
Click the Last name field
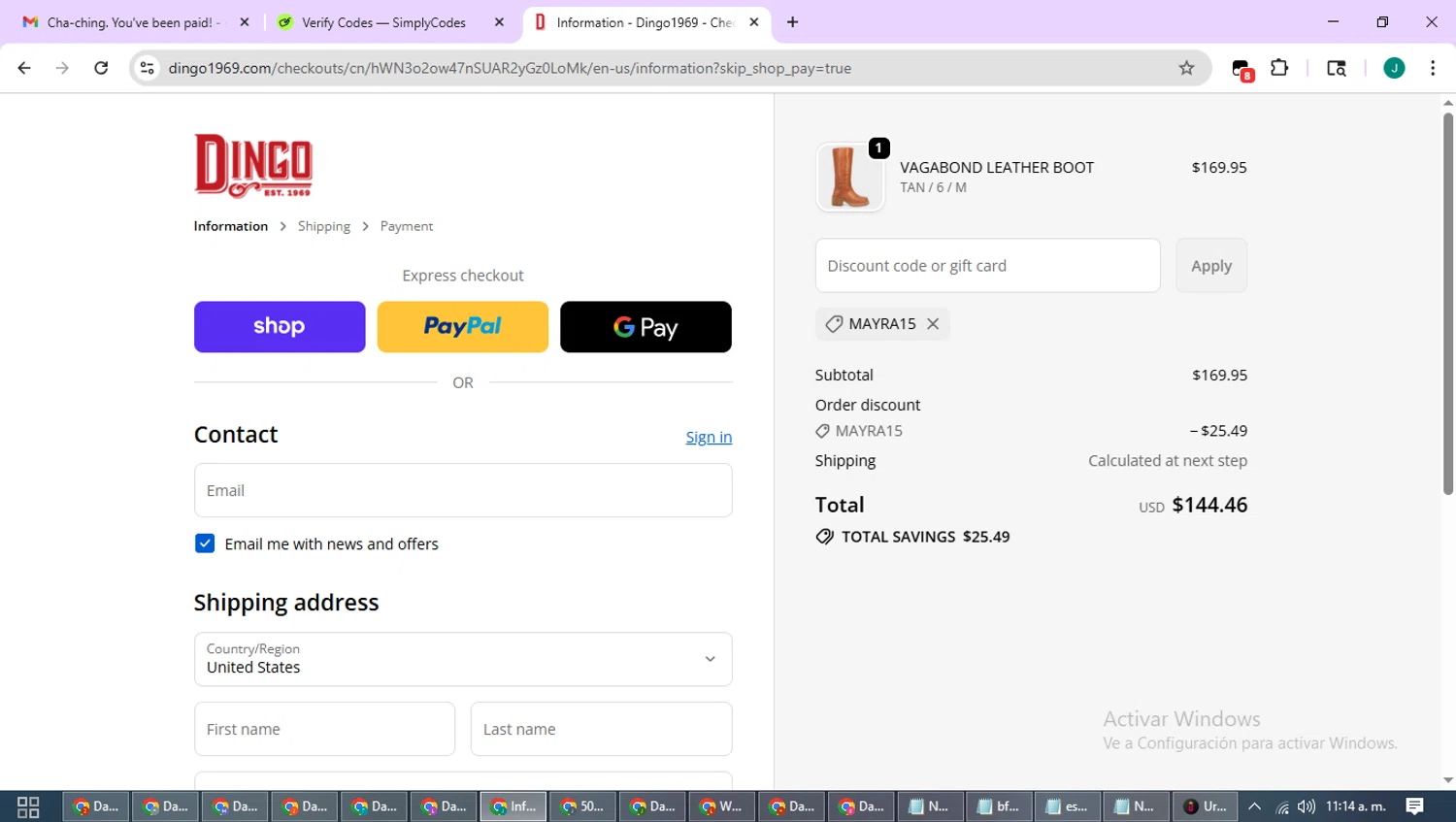point(602,729)
